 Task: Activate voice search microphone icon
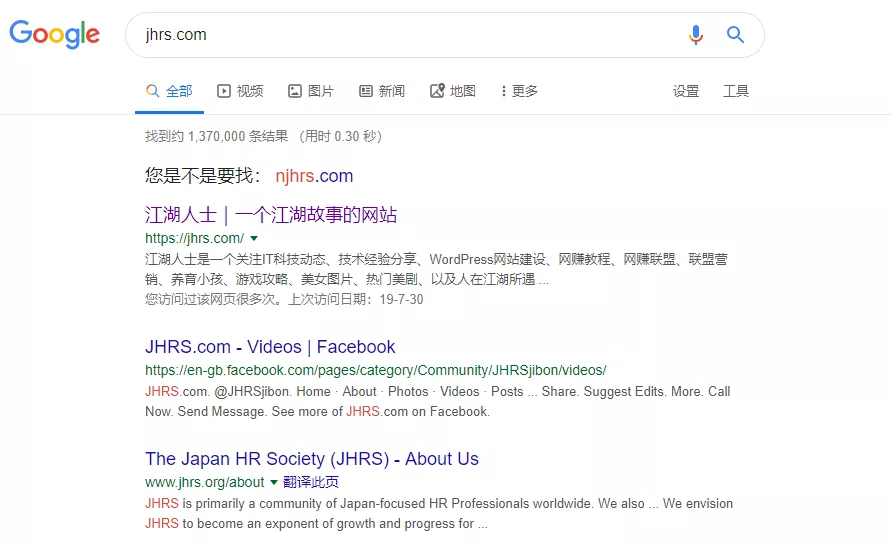695,35
